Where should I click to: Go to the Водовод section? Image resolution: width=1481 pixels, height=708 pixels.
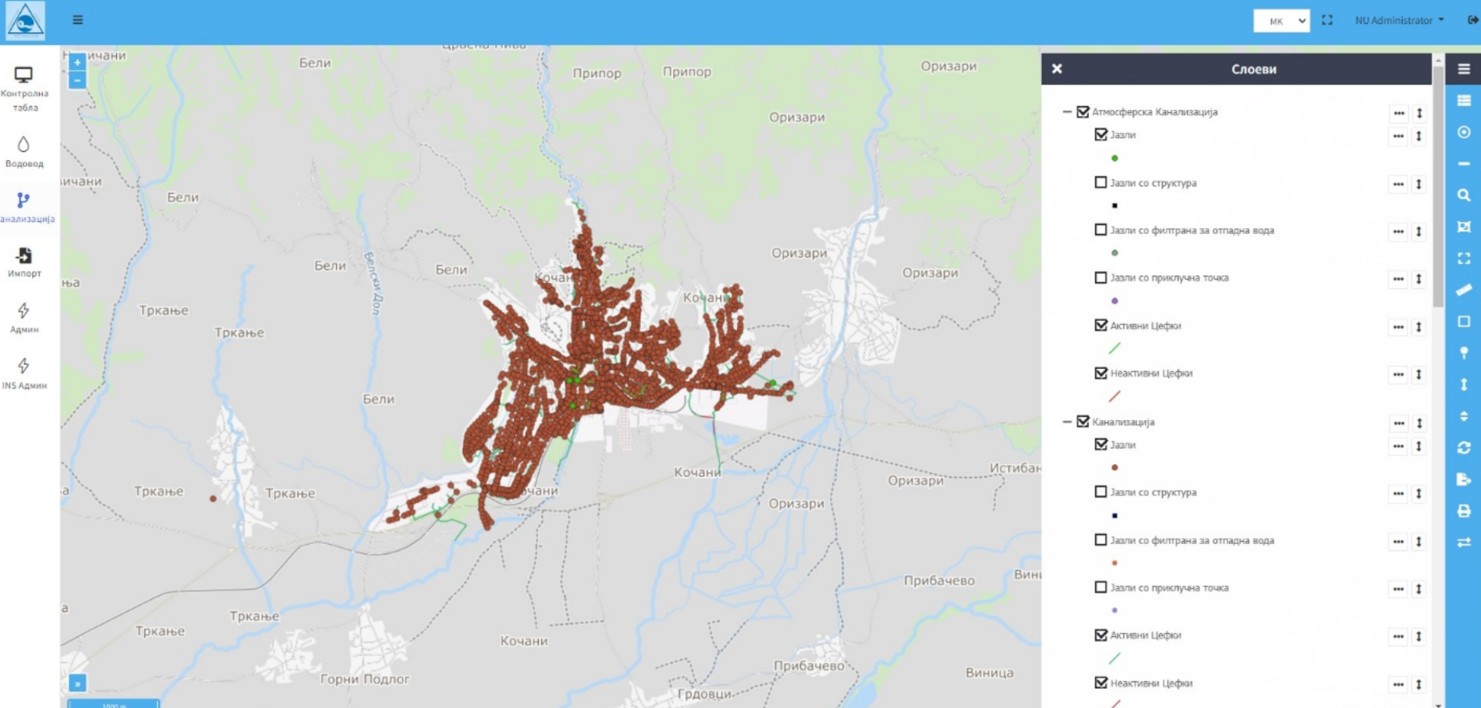click(24, 152)
